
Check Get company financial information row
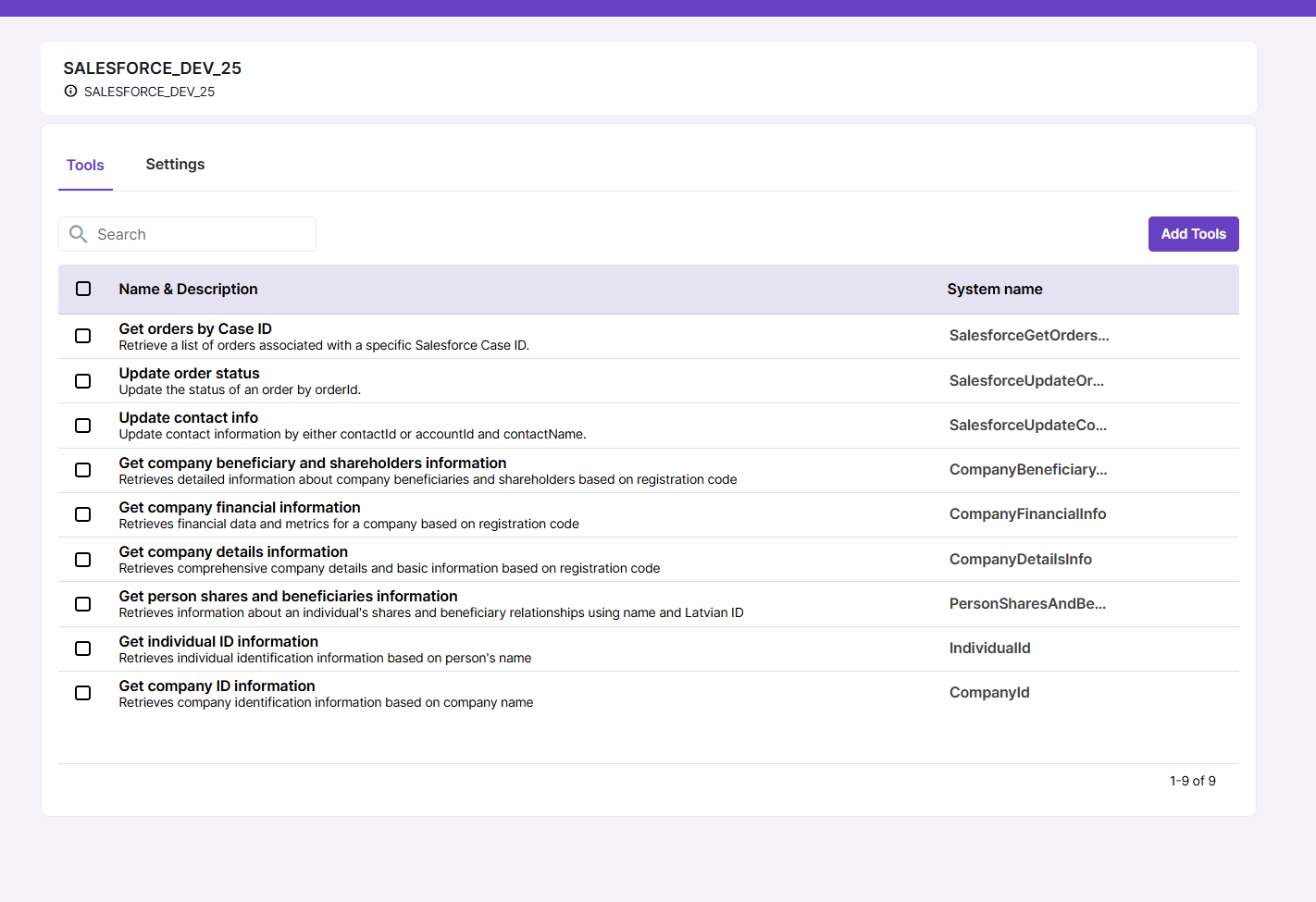coord(83,514)
